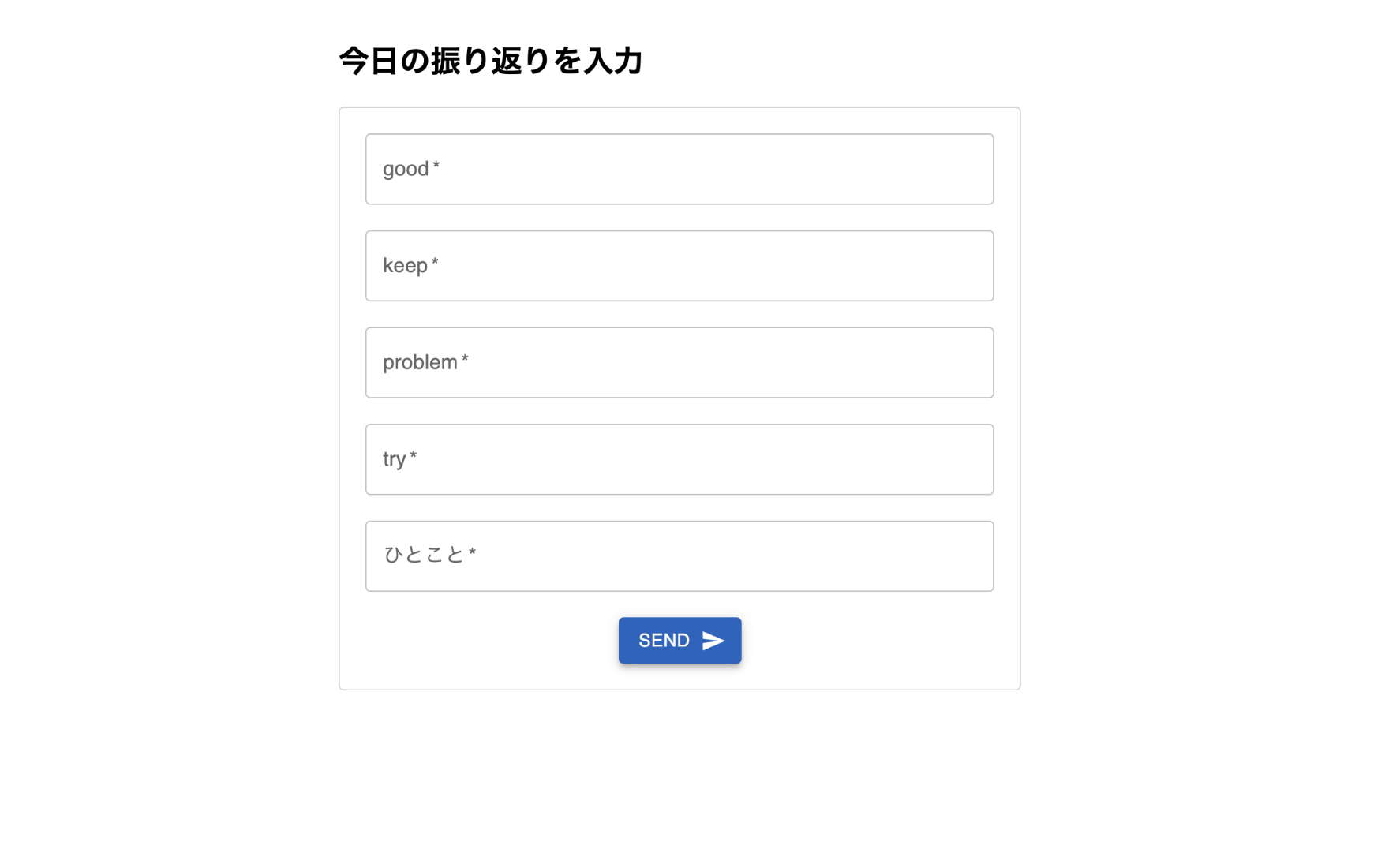Screen dimensions: 1400x849
Task: Click the 'try' placeholder label
Action: click(x=394, y=460)
